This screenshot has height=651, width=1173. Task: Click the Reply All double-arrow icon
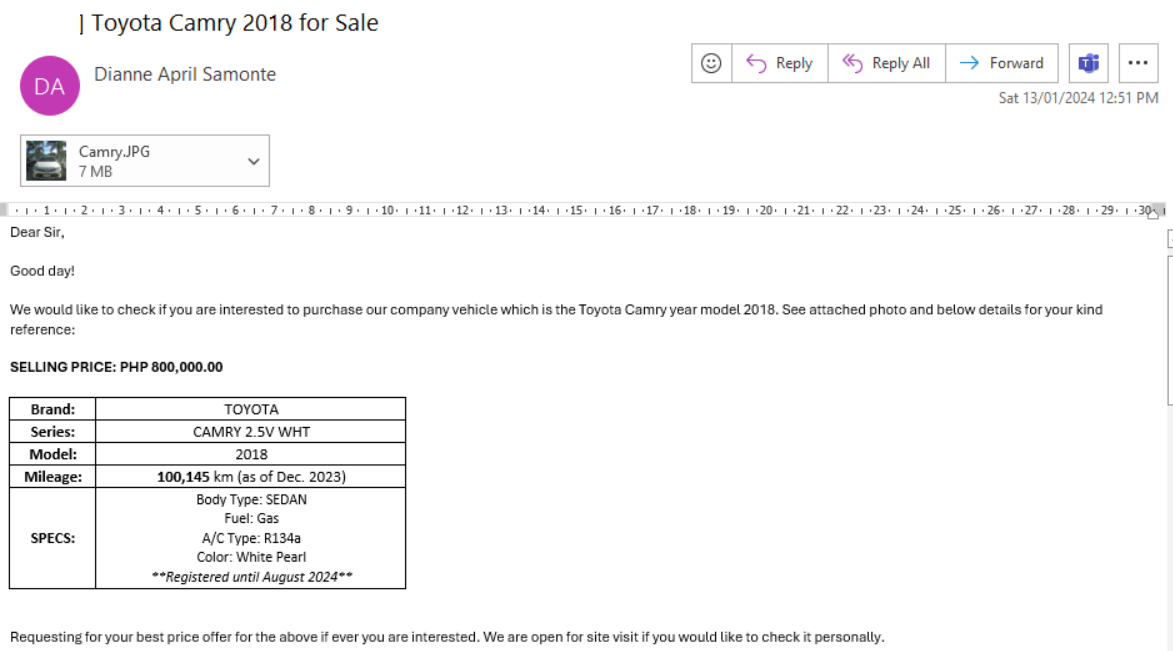coord(852,63)
